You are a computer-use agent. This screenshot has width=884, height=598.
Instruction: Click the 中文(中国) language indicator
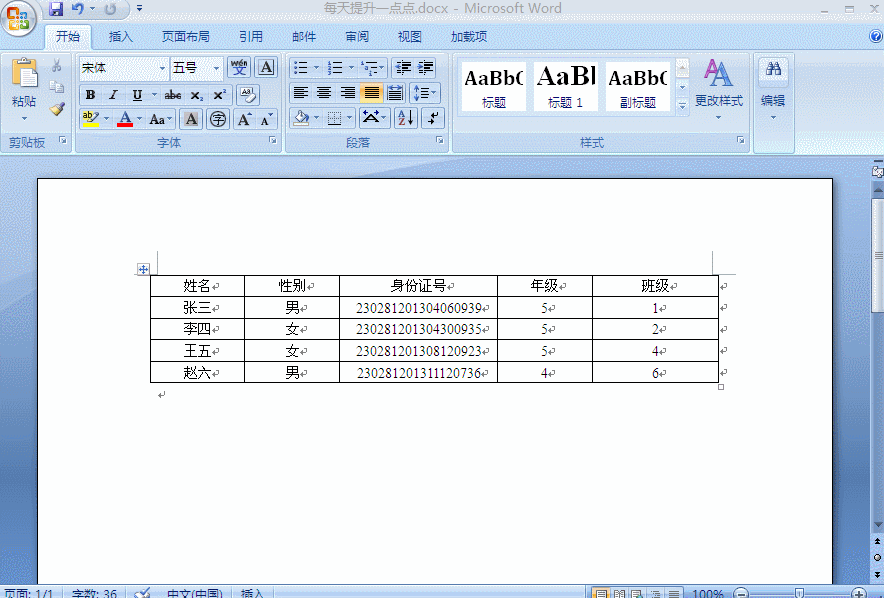[195, 593]
